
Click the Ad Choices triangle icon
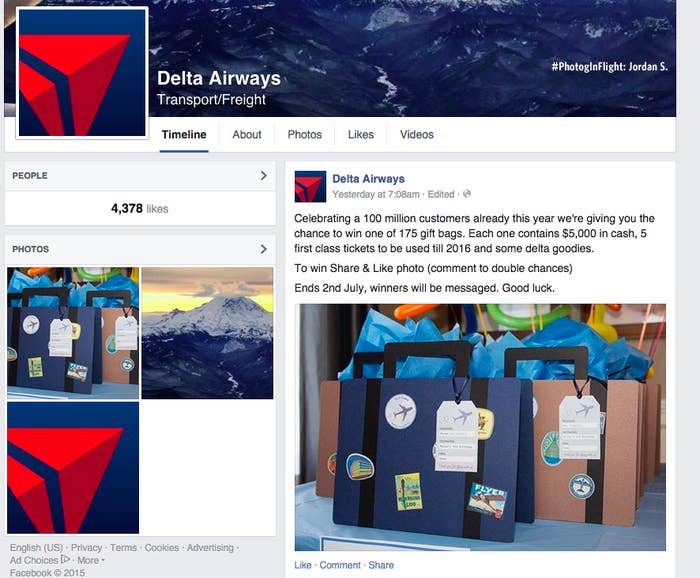65,559
